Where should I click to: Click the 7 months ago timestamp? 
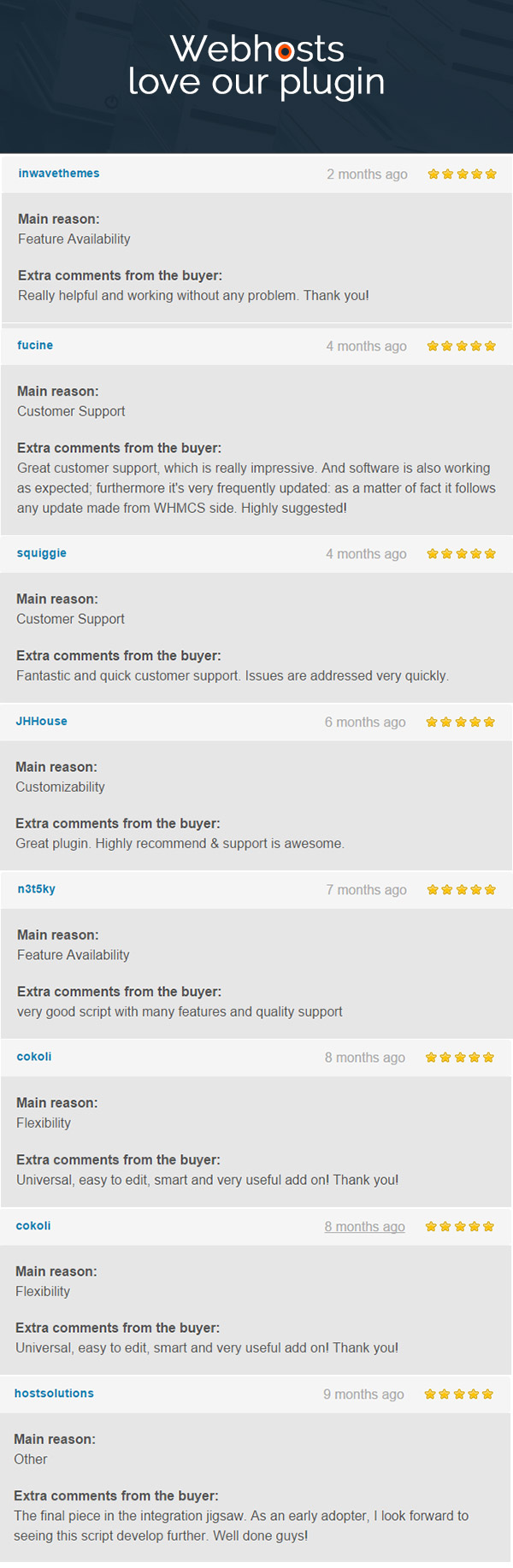pyautogui.click(x=366, y=890)
